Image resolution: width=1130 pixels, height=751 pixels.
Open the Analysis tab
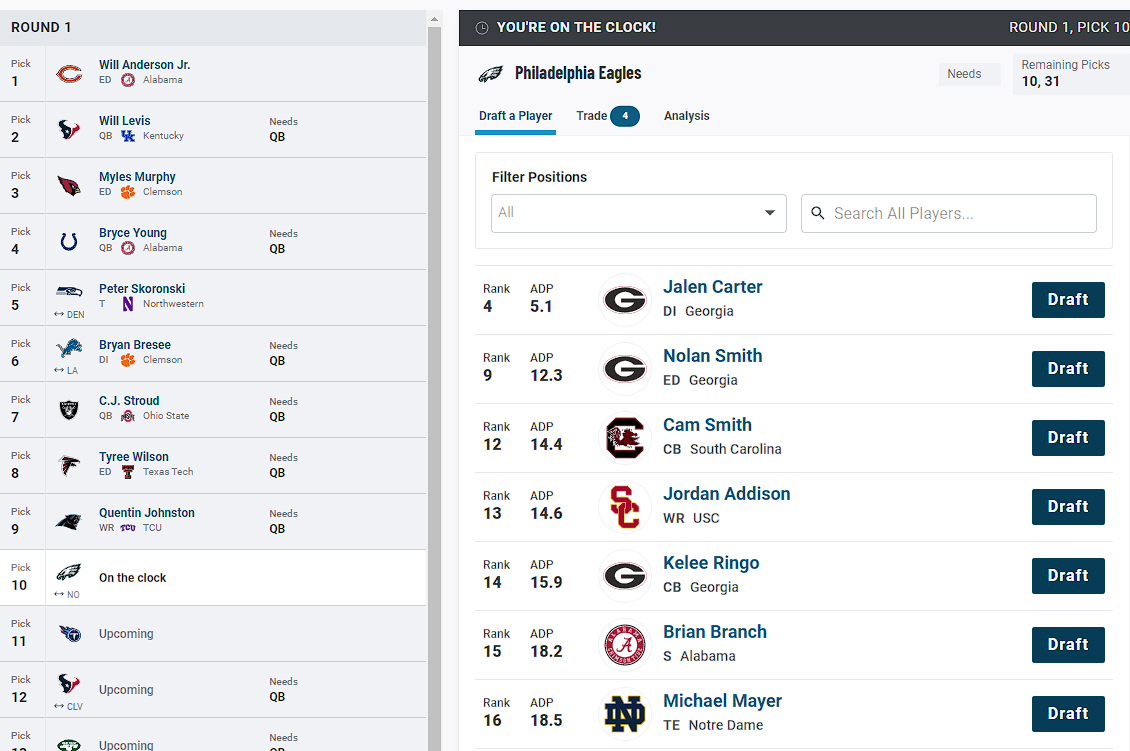pos(686,116)
